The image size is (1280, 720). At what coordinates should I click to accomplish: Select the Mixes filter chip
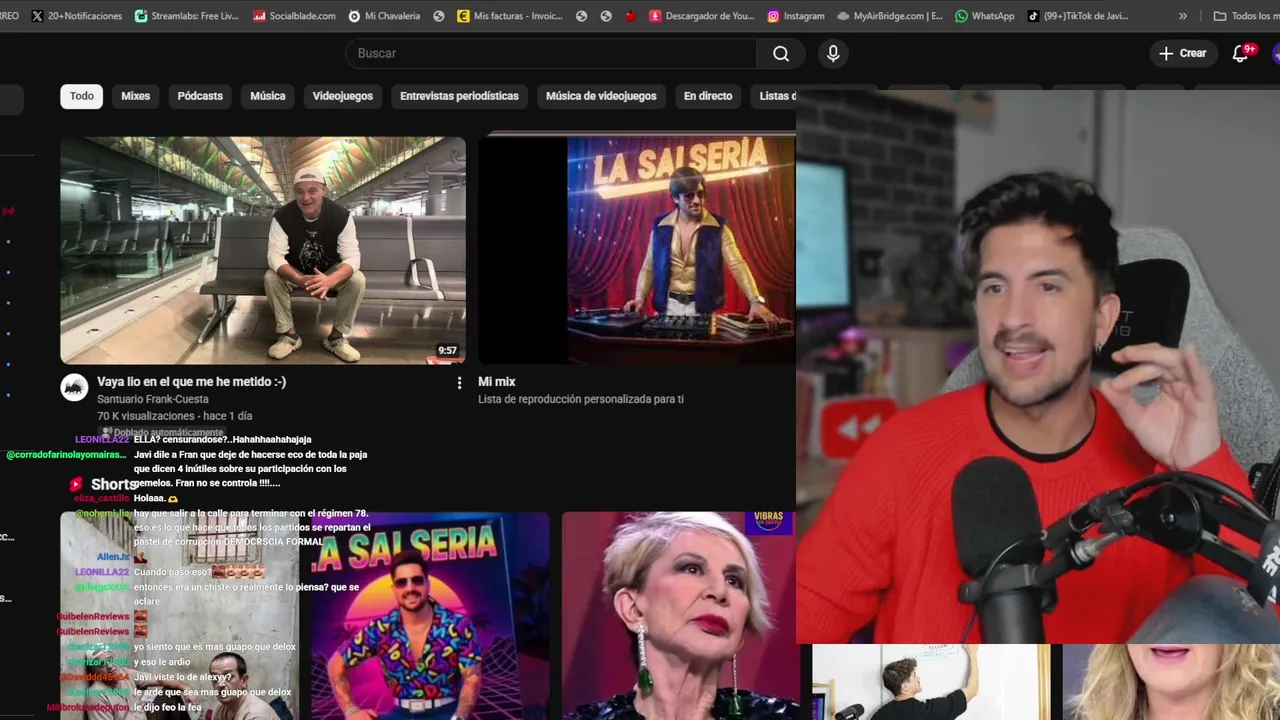click(x=135, y=96)
